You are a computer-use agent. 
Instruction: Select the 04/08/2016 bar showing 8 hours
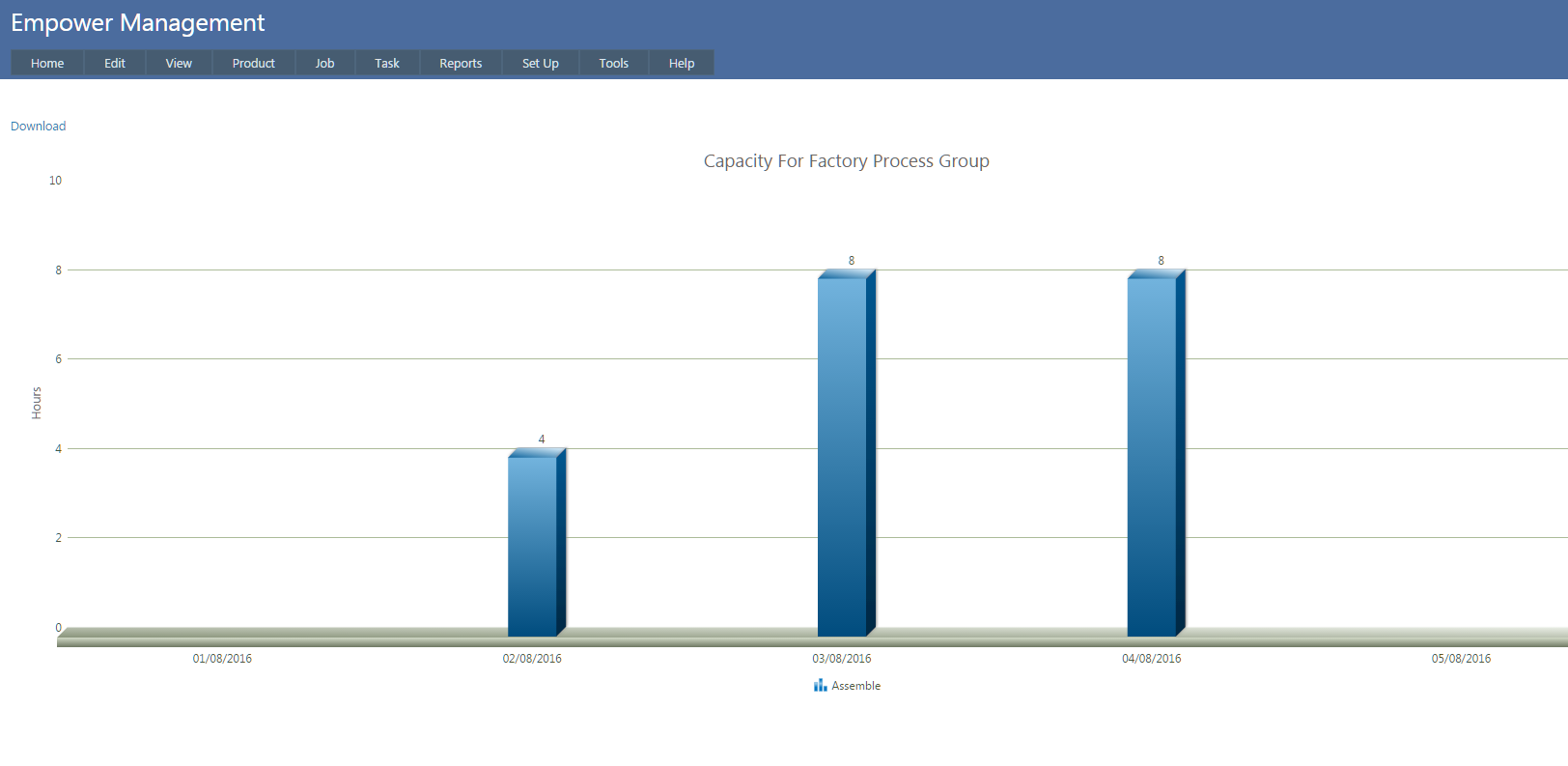point(1152,454)
